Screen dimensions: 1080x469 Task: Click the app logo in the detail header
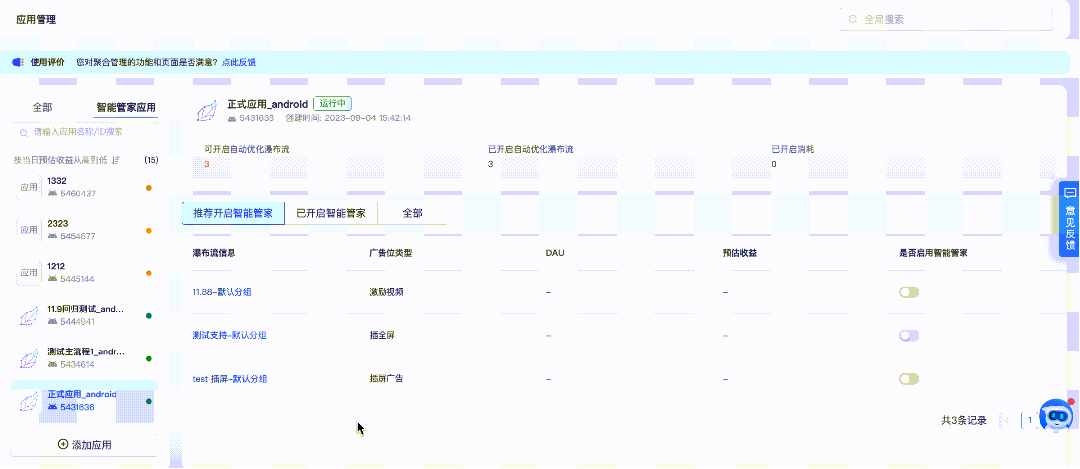pyautogui.click(x=207, y=111)
